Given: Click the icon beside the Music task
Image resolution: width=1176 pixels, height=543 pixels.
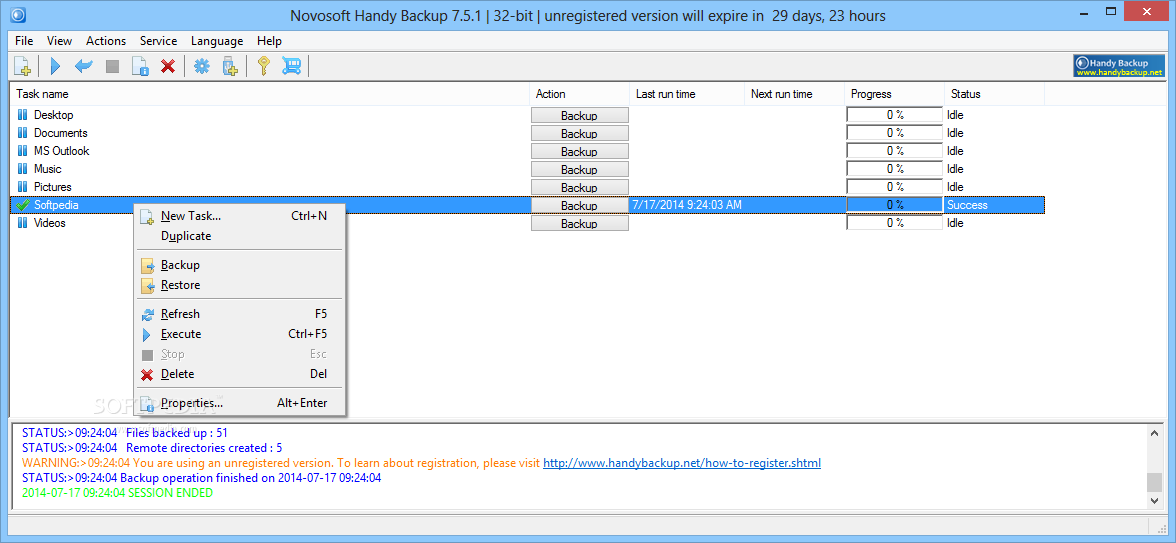Looking at the screenshot, I should point(22,169).
